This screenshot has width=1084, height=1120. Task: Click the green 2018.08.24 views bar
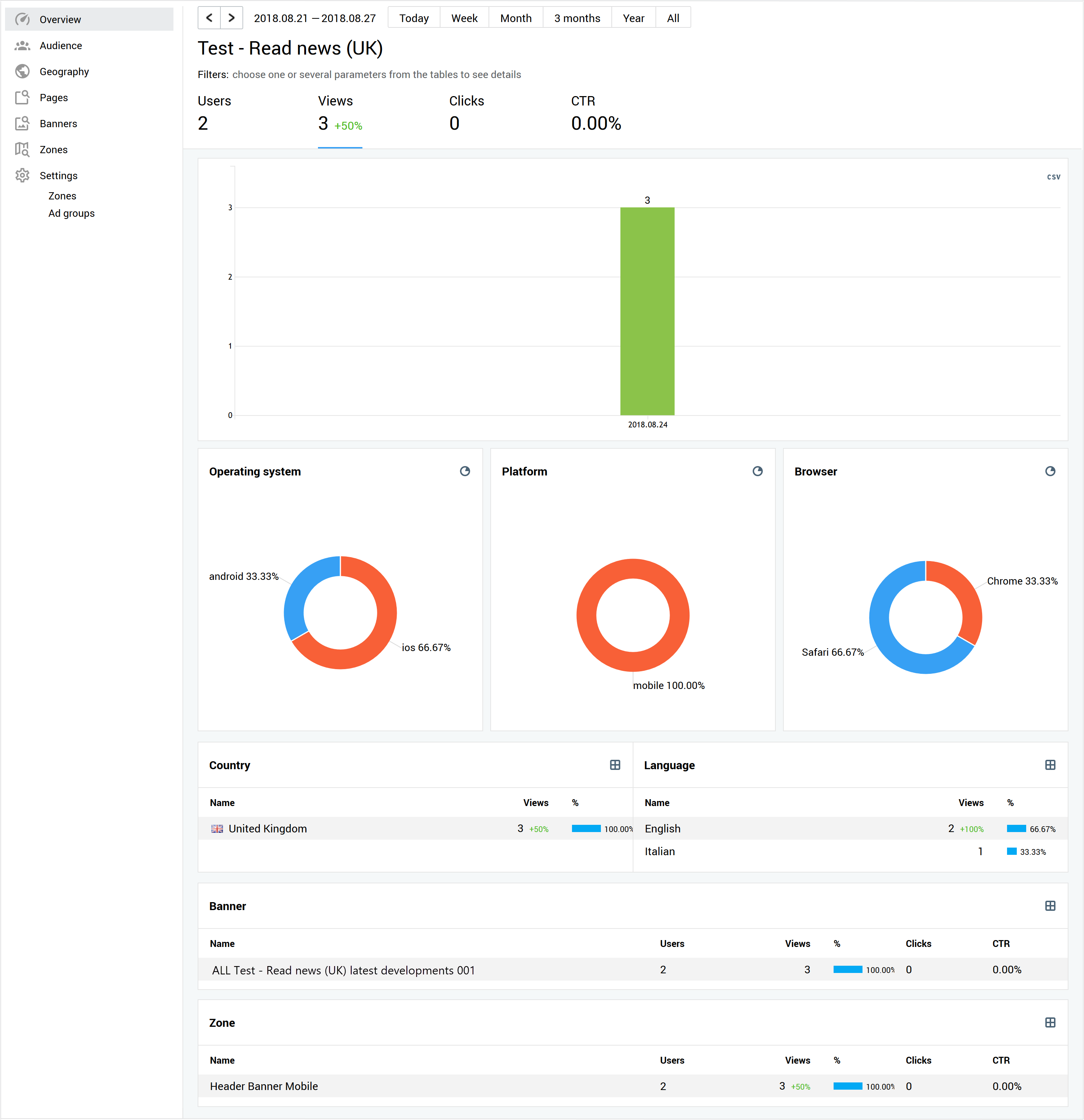click(x=647, y=311)
